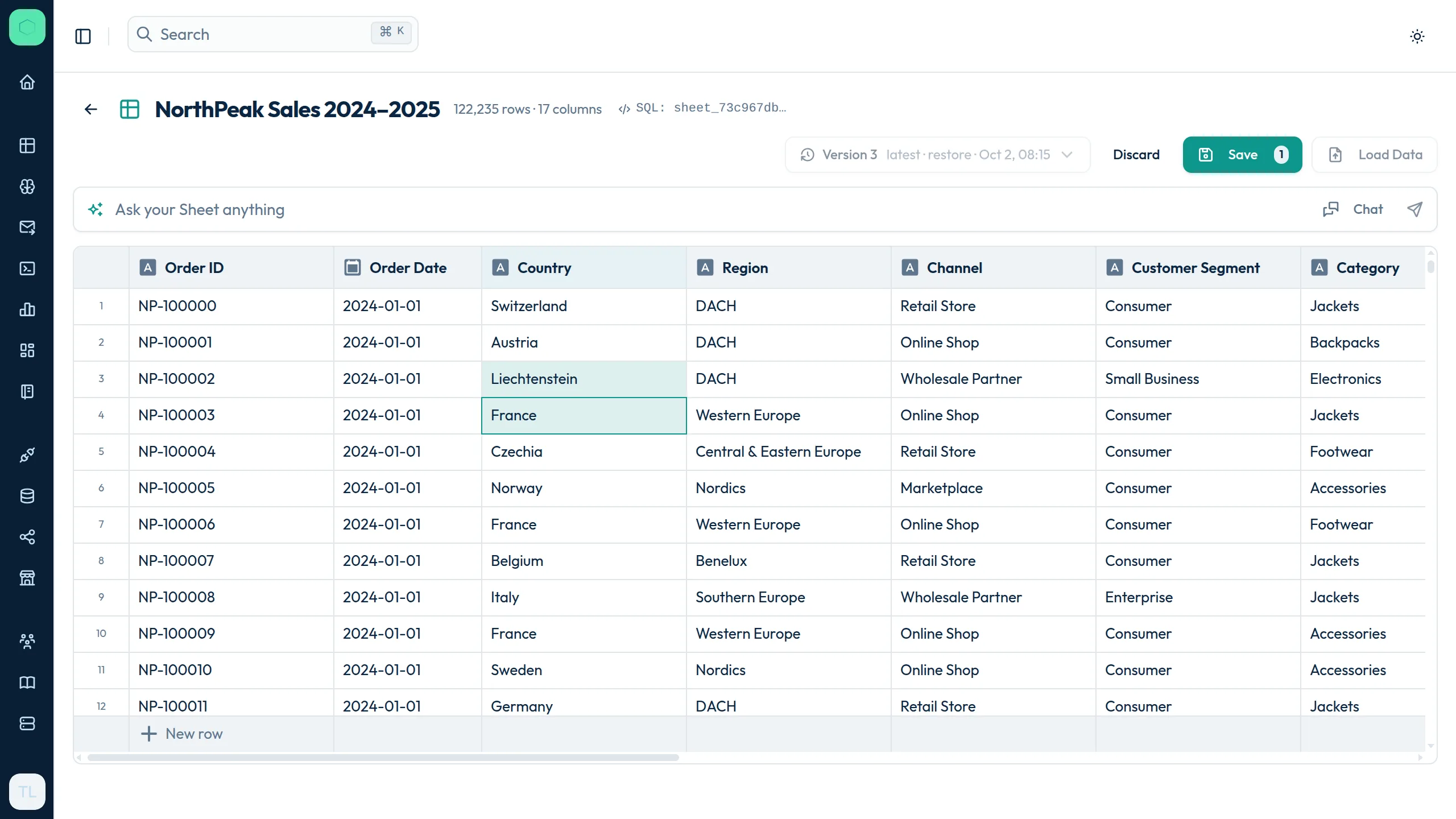Screen dimensions: 1456x819
Task: Open the server icon in sidebar
Action: point(27,723)
